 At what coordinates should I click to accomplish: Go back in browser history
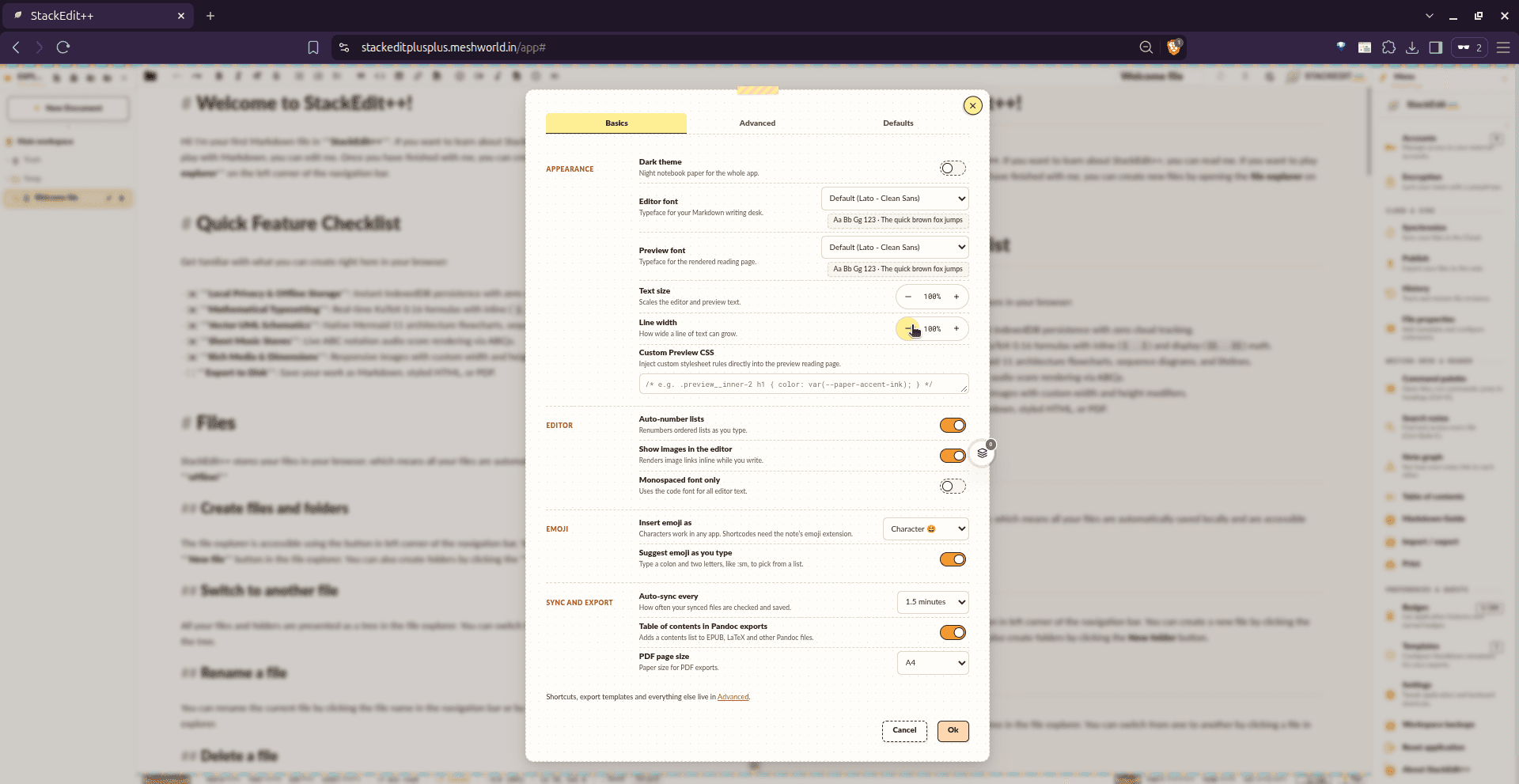pyautogui.click(x=16, y=47)
